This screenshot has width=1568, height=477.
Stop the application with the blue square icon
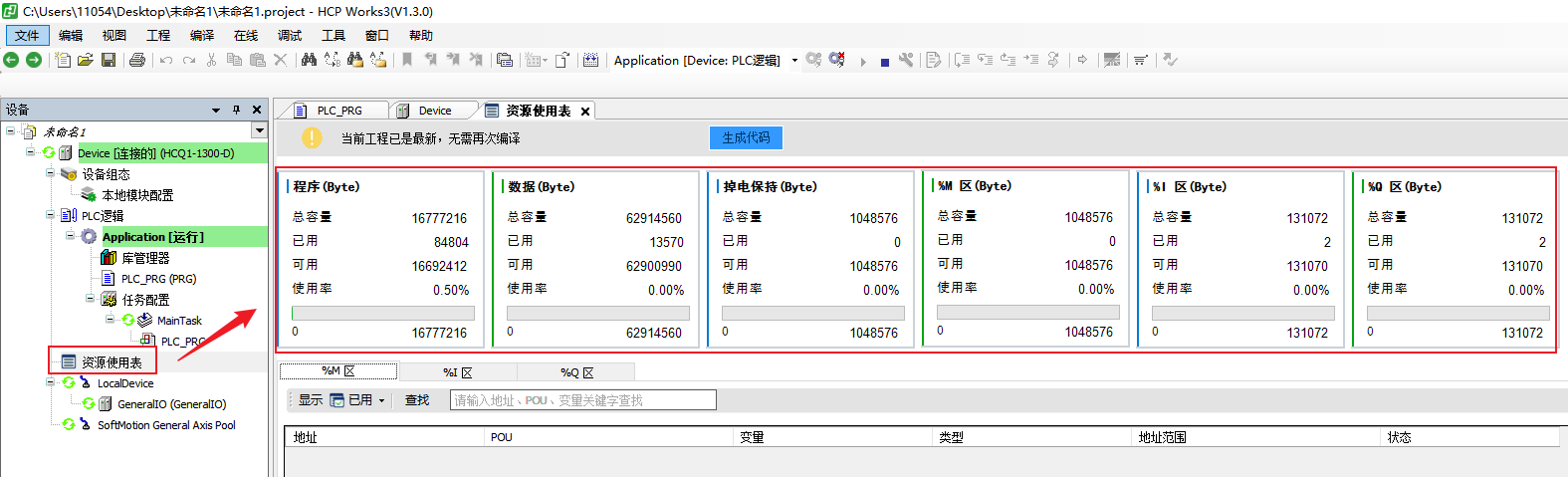click(x=884, y=62)
